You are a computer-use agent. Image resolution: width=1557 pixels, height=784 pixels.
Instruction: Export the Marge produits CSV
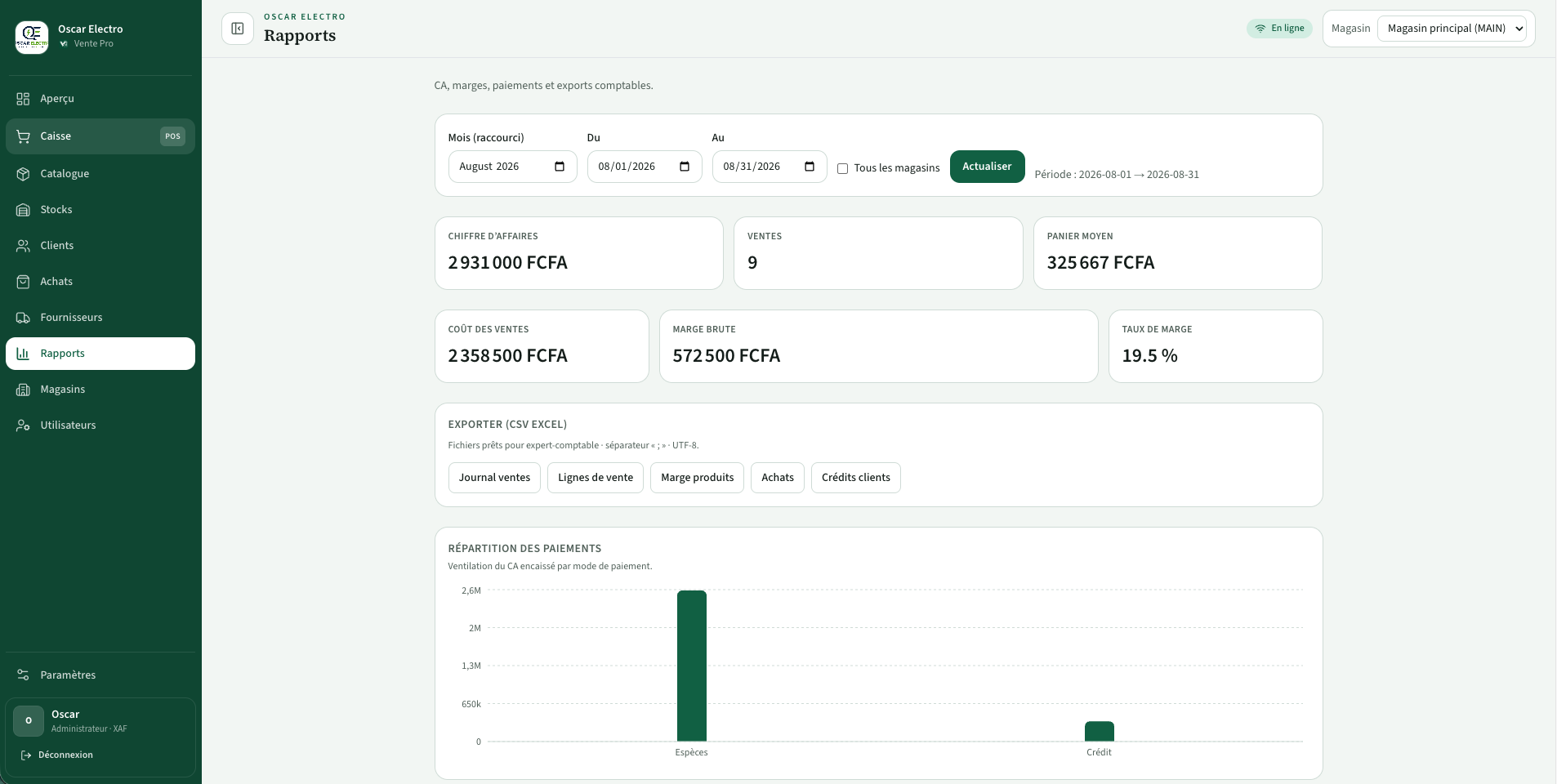(697, 478)
